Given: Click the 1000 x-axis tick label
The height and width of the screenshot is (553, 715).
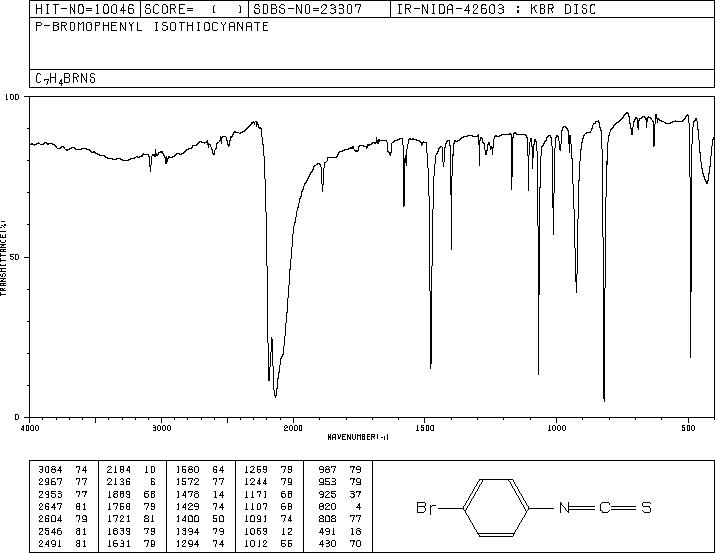Looking at the screenshot, I should 556,428.
